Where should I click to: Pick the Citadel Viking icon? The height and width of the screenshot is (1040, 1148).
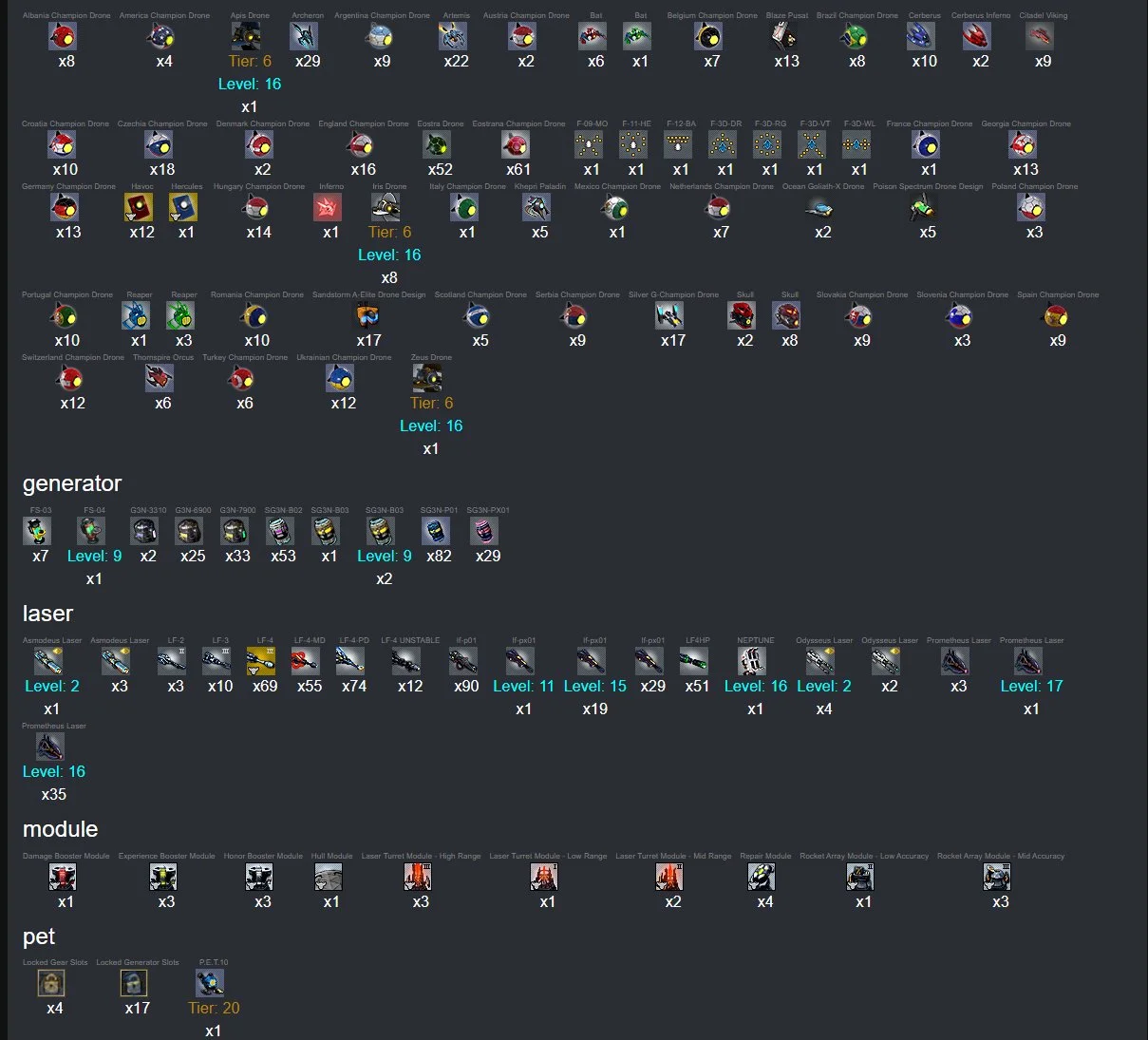(1040, 36)
